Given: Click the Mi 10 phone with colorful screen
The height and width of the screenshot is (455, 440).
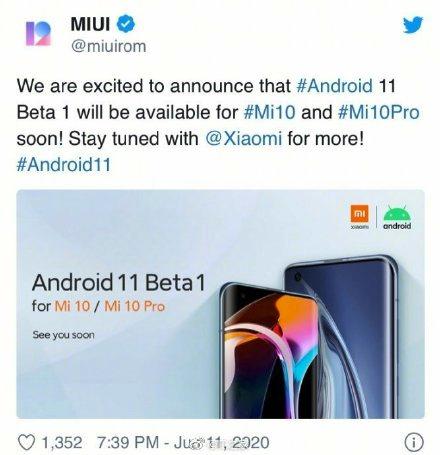Looking at the screenshot, I should (270, 352).
